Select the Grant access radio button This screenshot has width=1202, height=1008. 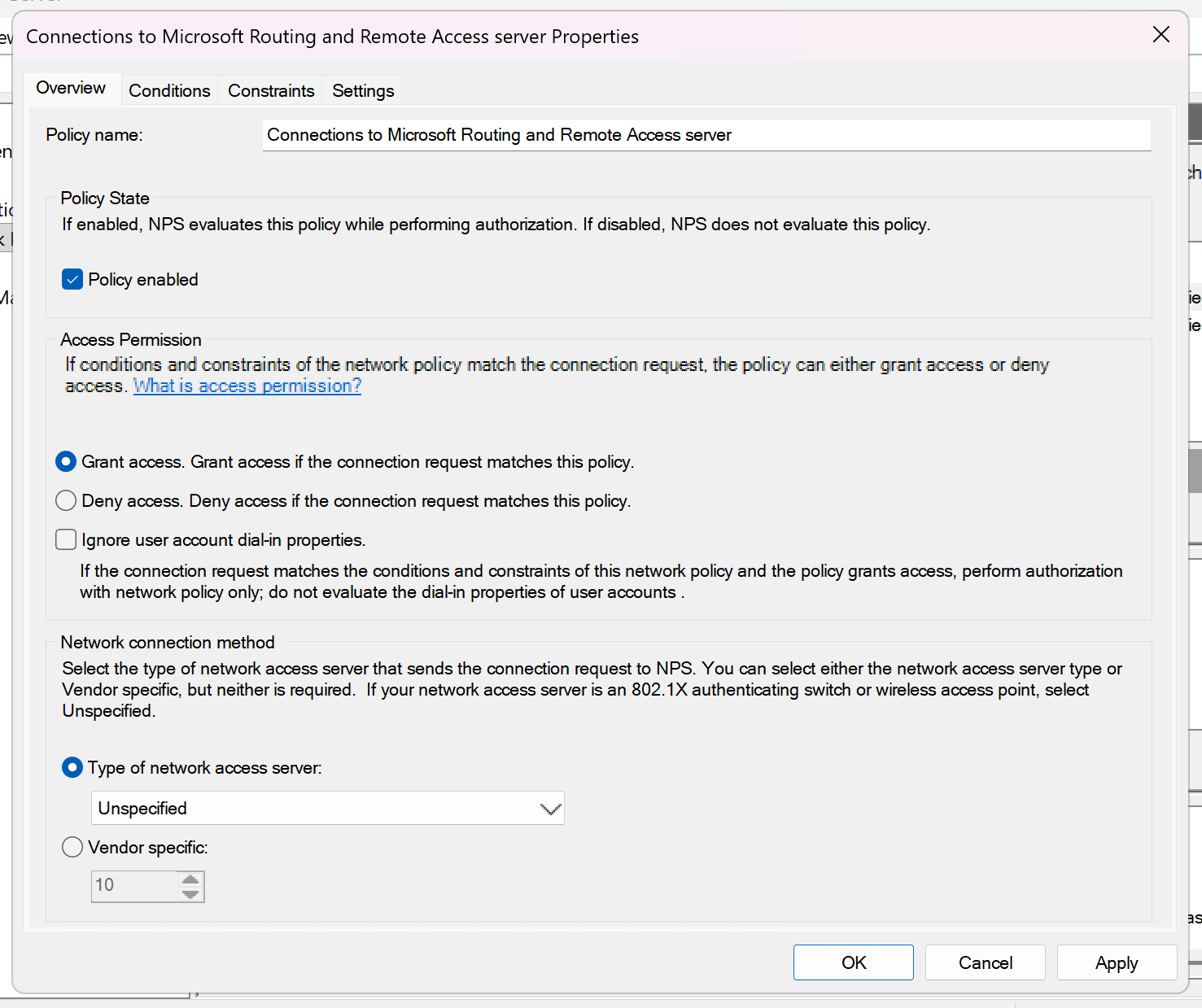(x=66, y=462)
